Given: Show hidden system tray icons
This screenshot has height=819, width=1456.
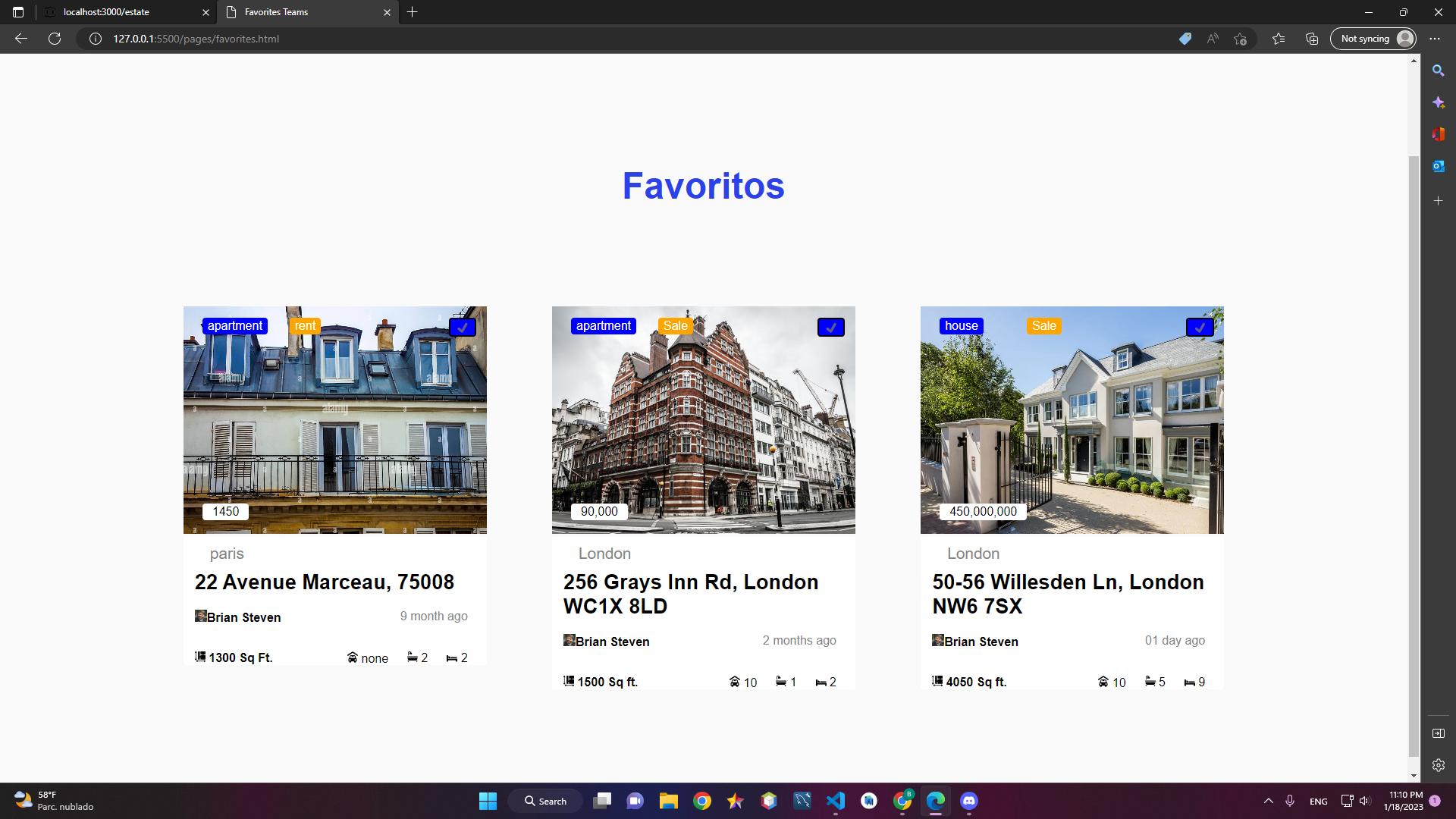Looking at the screenshot, I should point(1268,801).
